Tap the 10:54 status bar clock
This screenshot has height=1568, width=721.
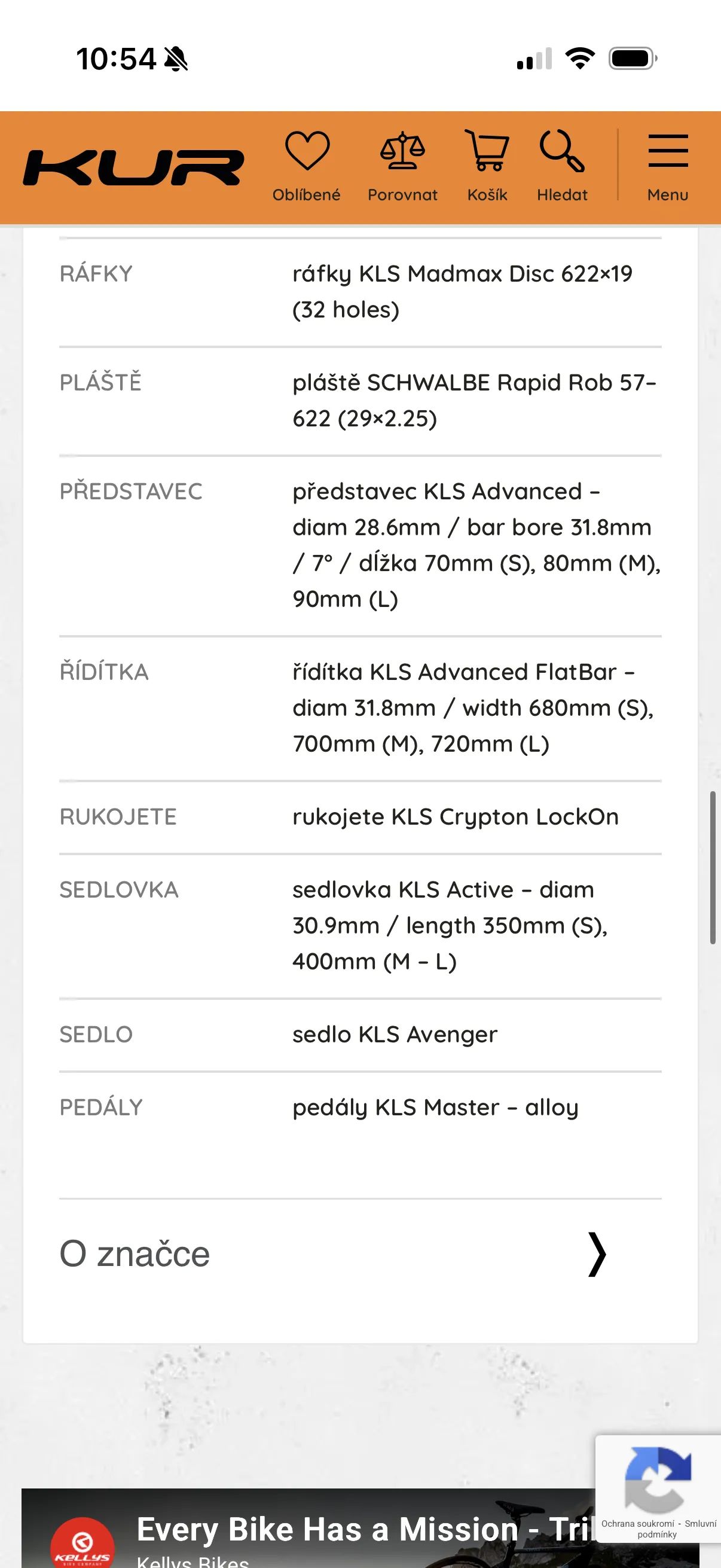pos(115,59)
